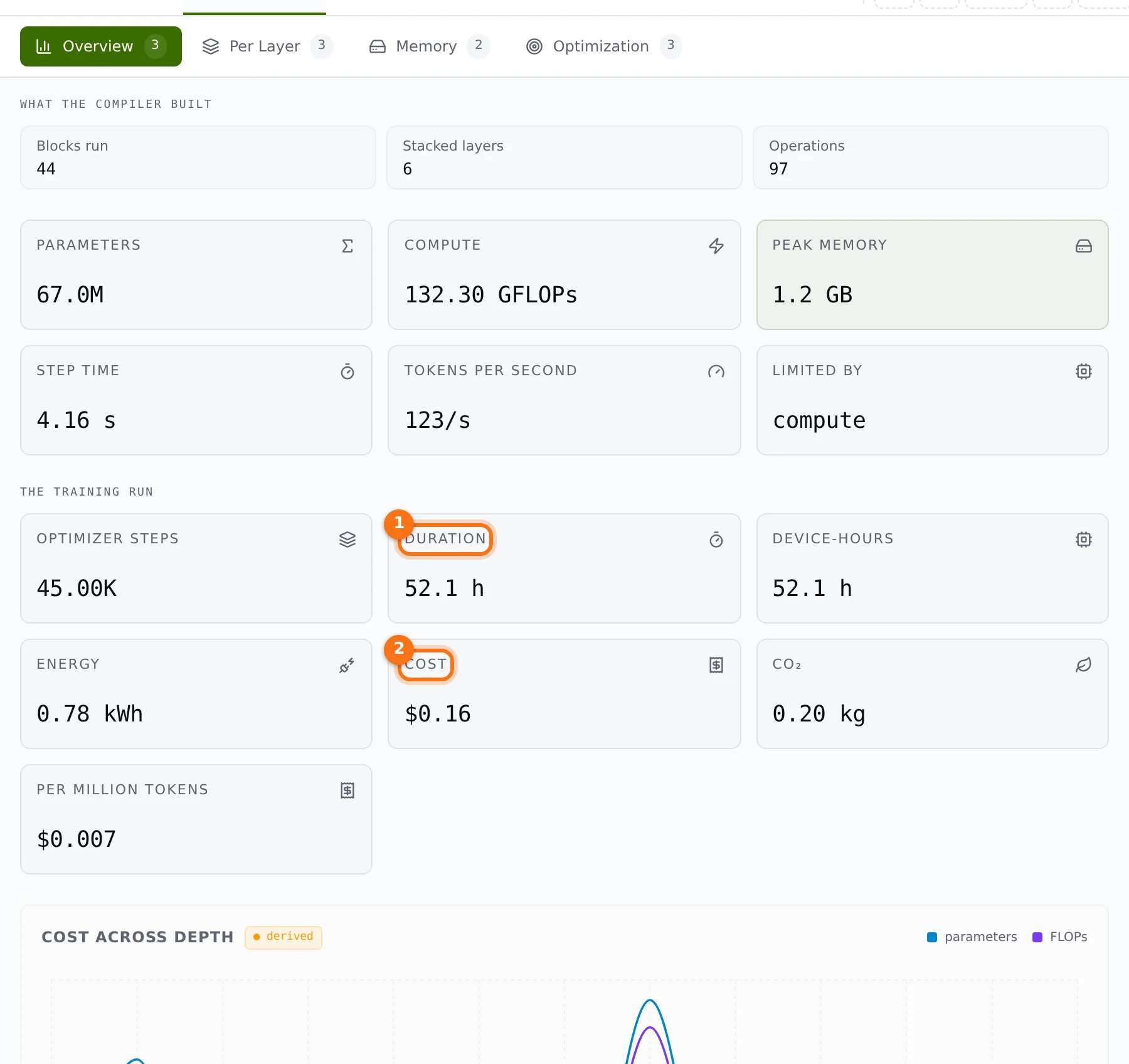
Task: Click the purple FLOPs legend swatch
Action: coord(1037,937)
